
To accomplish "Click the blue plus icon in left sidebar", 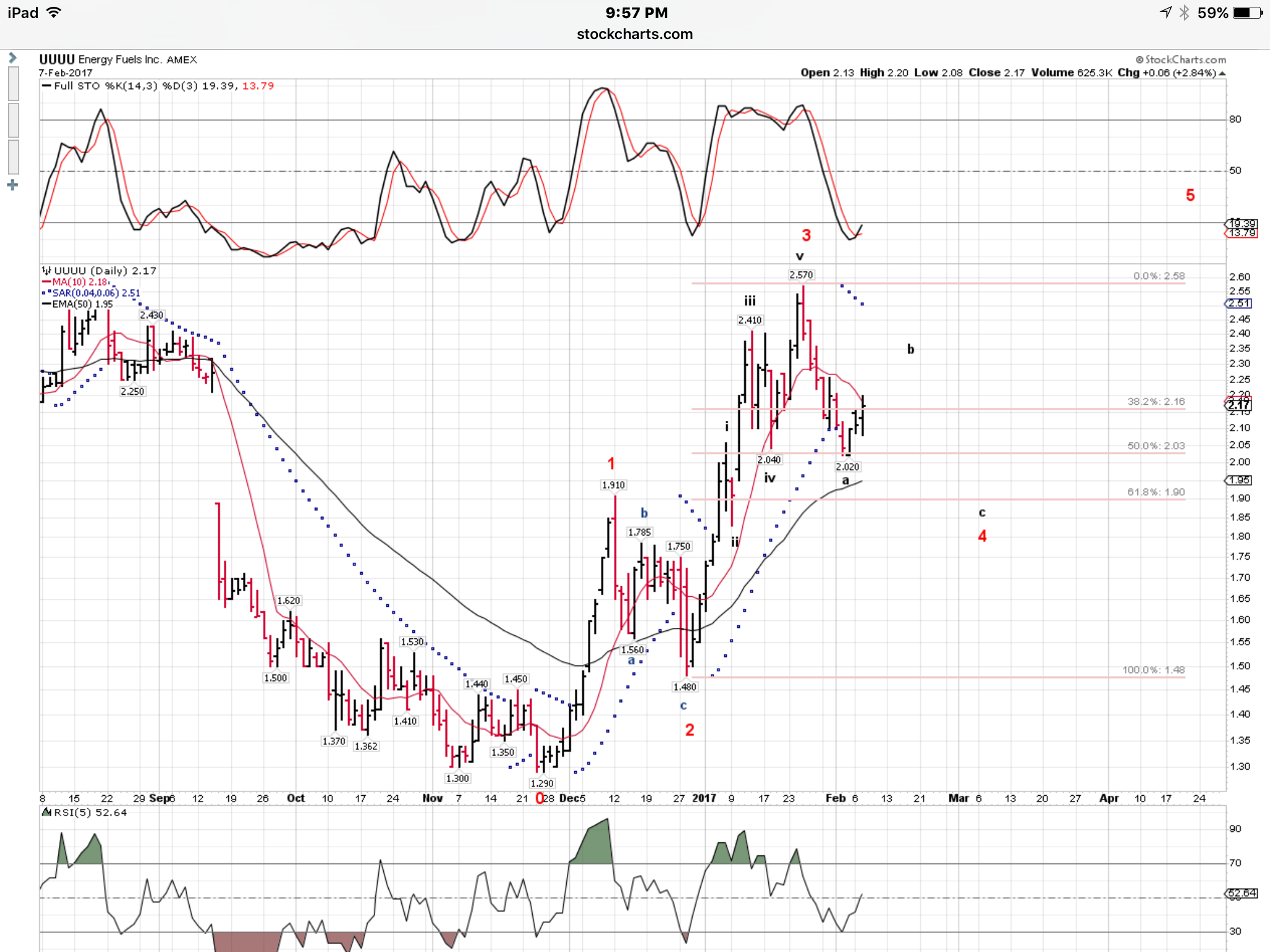I will (12, 185).
